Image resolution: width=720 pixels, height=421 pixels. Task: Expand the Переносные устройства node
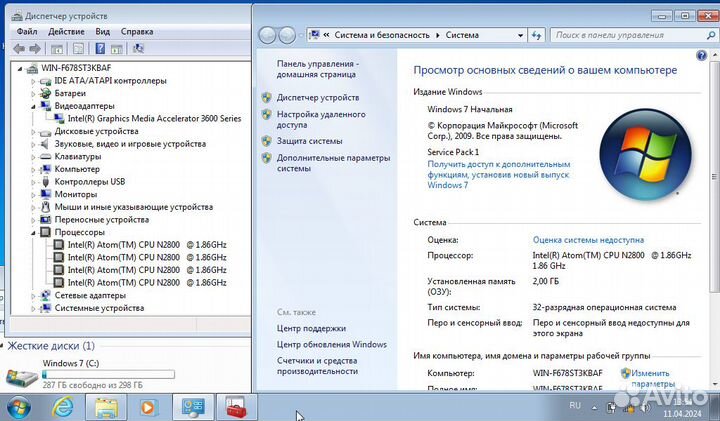tap(33, 220)
